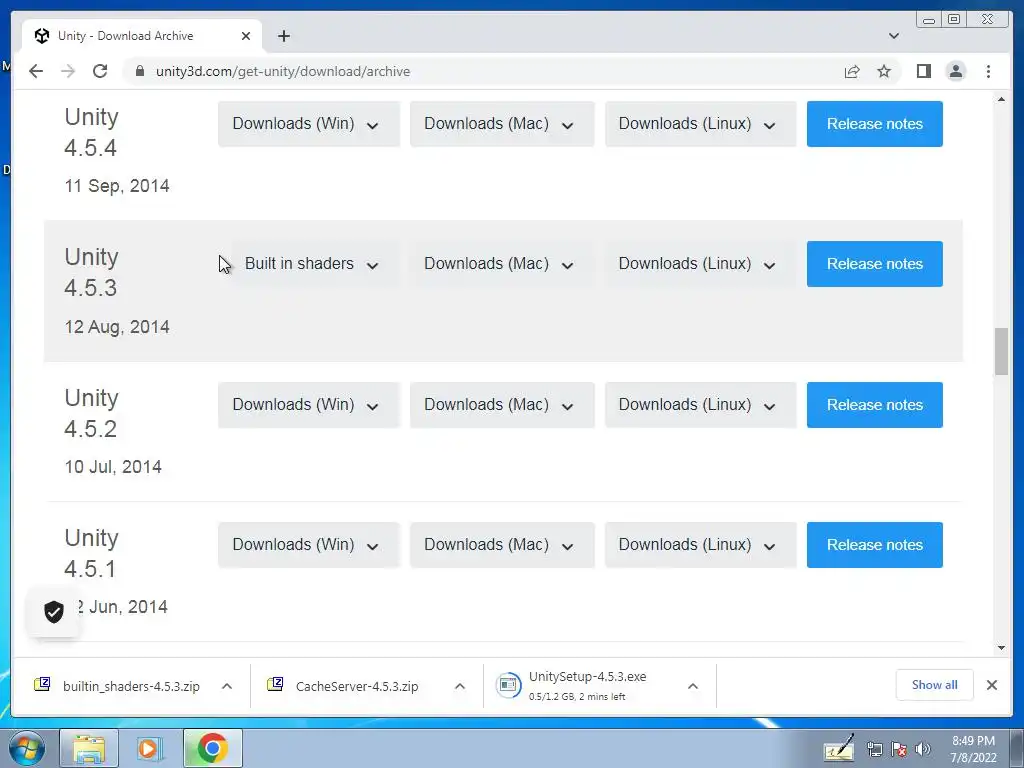Open the Chrome three-dot menu
The height and width of the screenshot is (768, 1024).
pyautogui.click(x=988, y=71)
